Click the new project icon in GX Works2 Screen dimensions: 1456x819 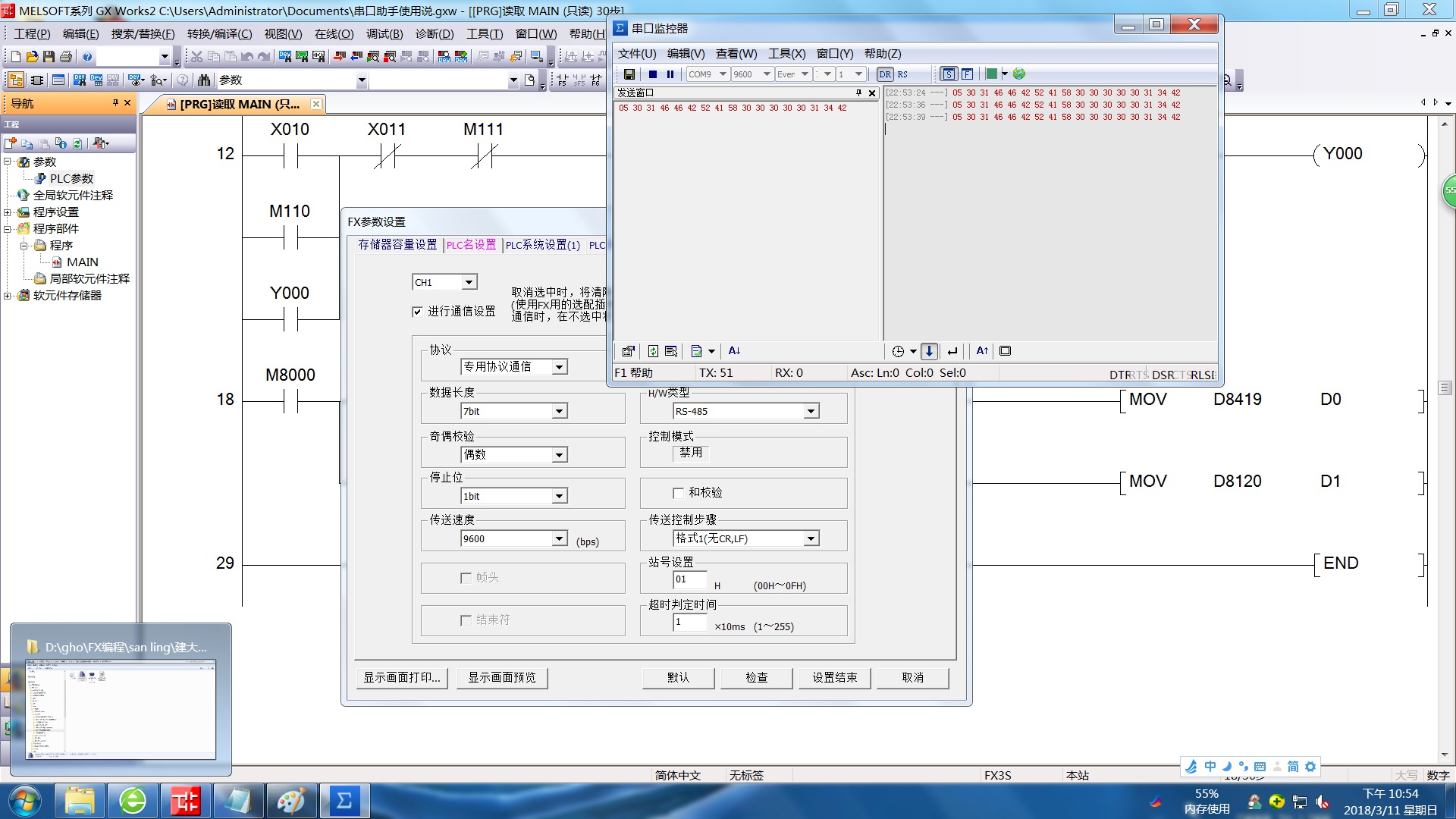coord(15,57)
